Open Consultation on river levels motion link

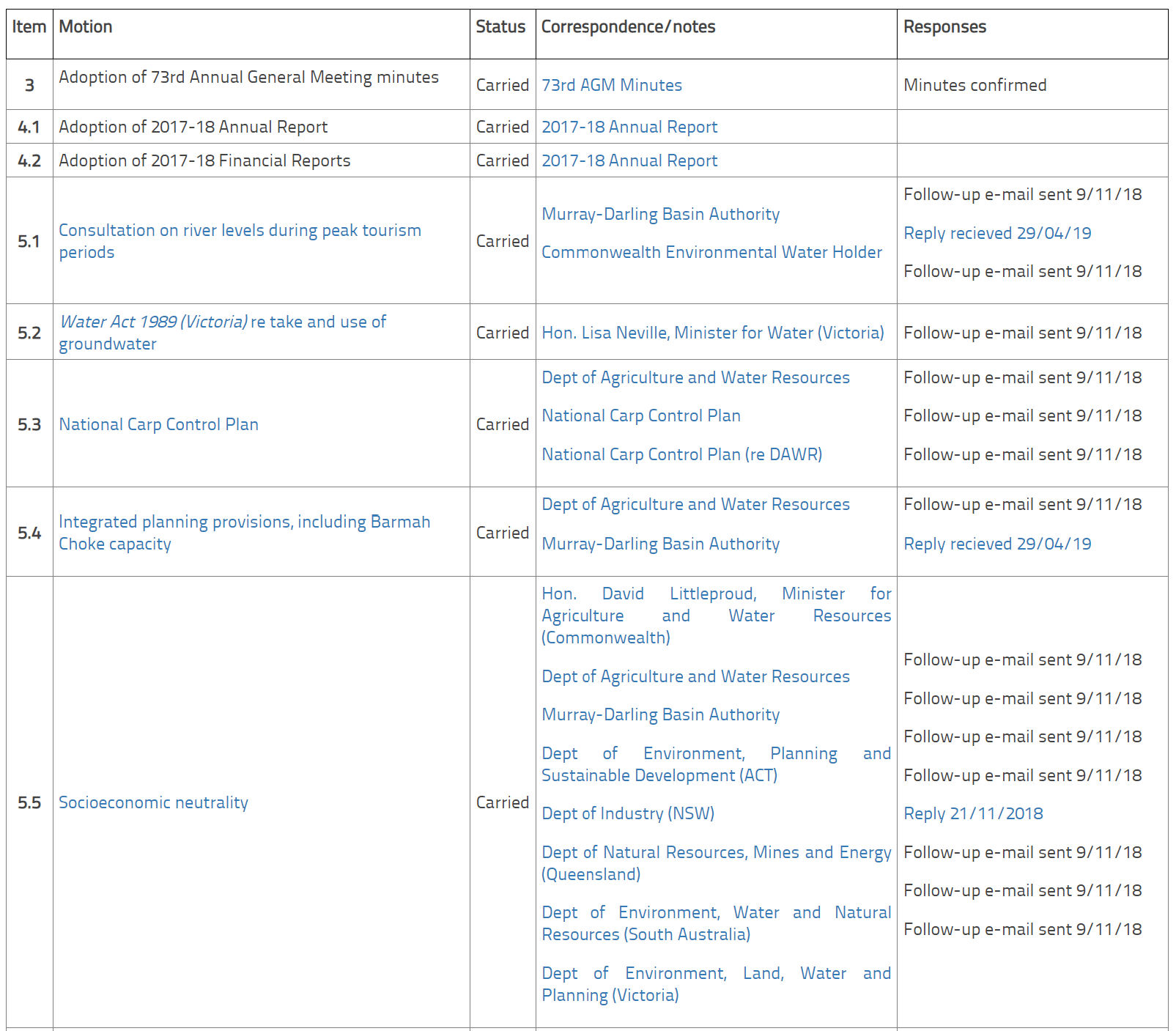(x=240, y=241)
